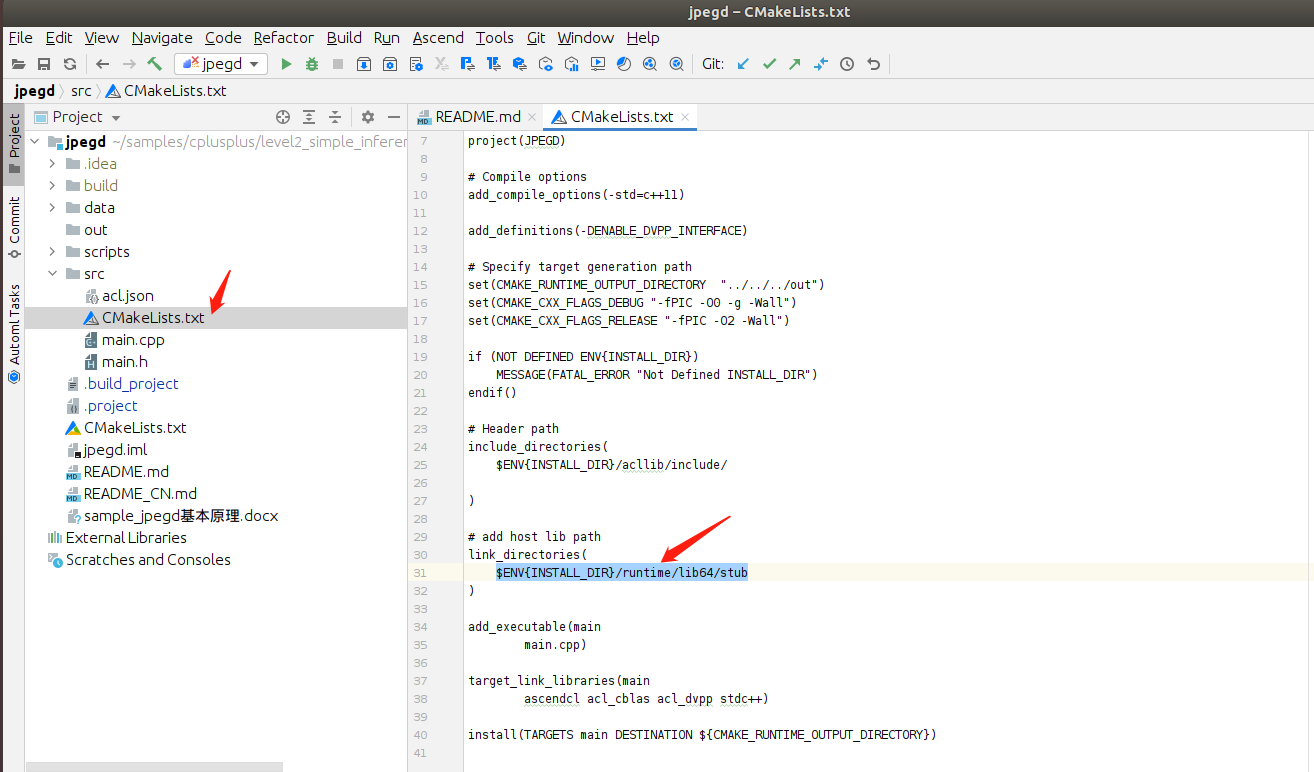1314x772 pixels.
Task: Select main.cpp in the project tree
Action: coord(132,340)
